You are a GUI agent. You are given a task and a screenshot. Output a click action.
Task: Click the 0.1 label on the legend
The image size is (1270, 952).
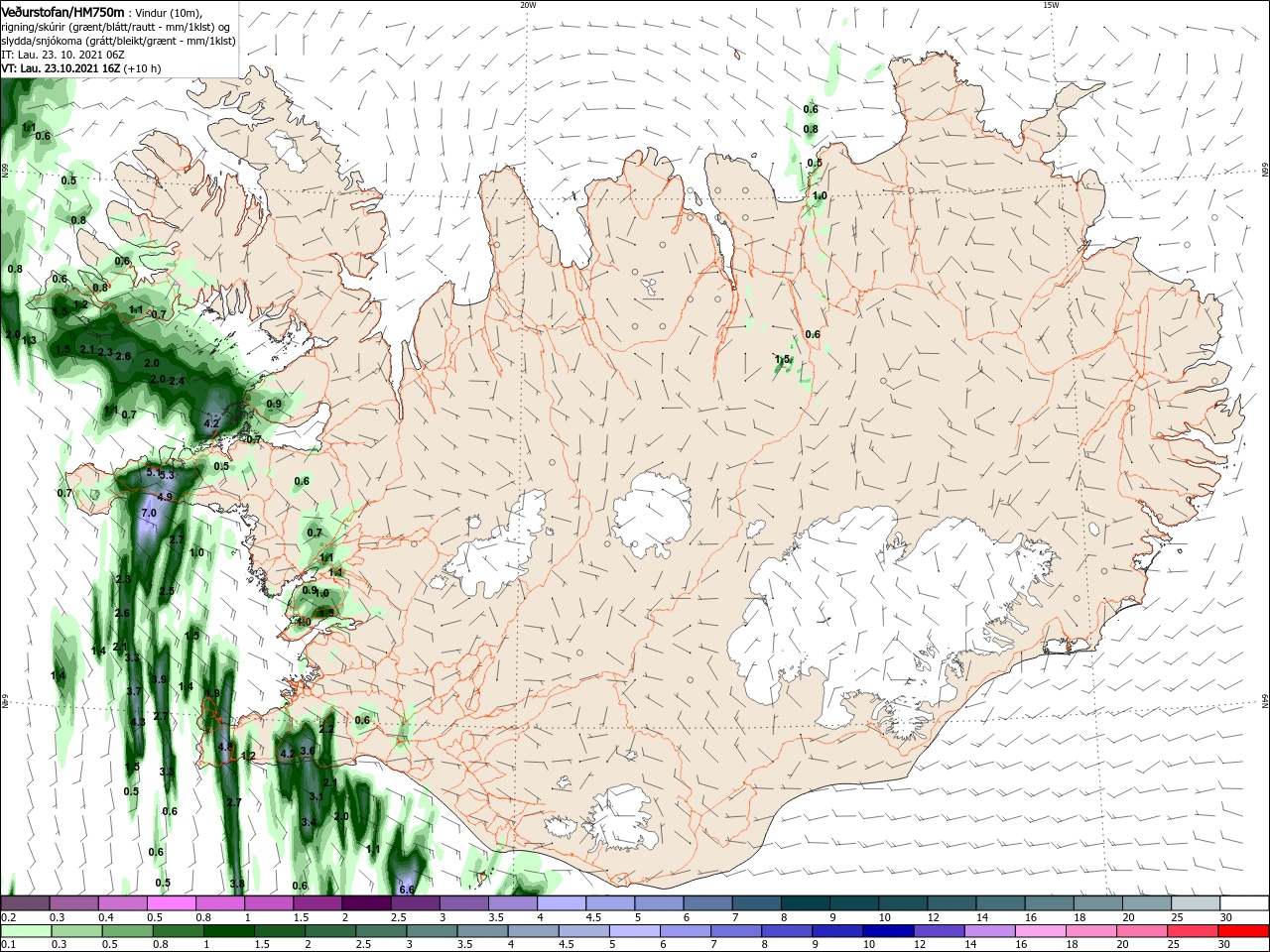[8, 945]
